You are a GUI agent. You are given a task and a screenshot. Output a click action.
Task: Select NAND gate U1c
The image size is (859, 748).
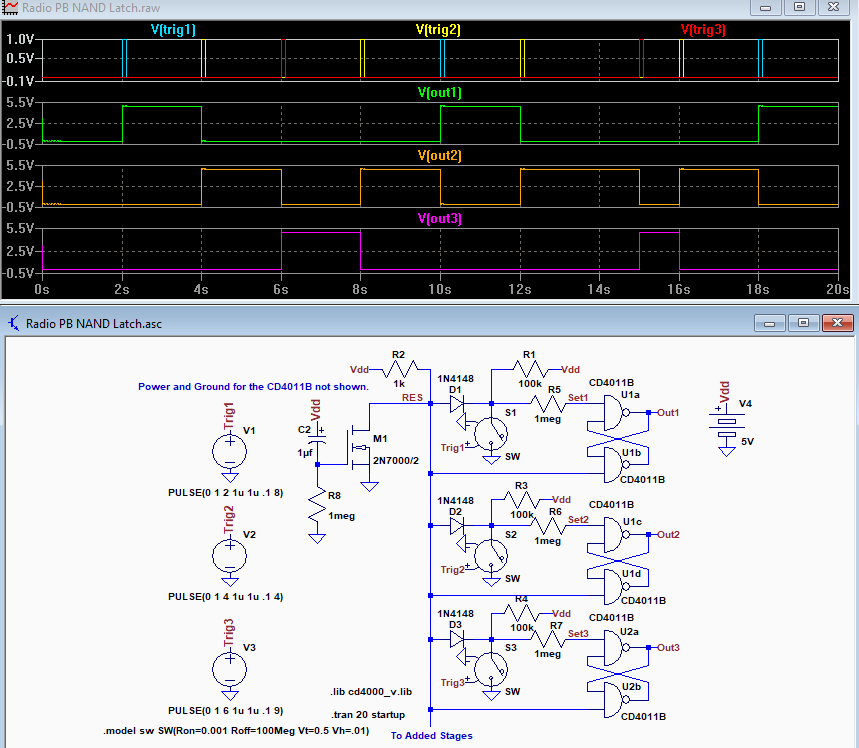pos(617,534)
